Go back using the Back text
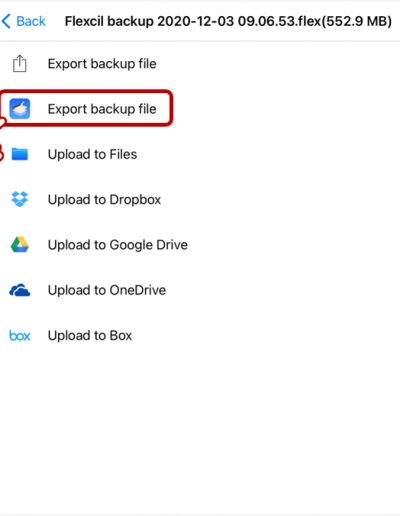 [x=31, y=21]
